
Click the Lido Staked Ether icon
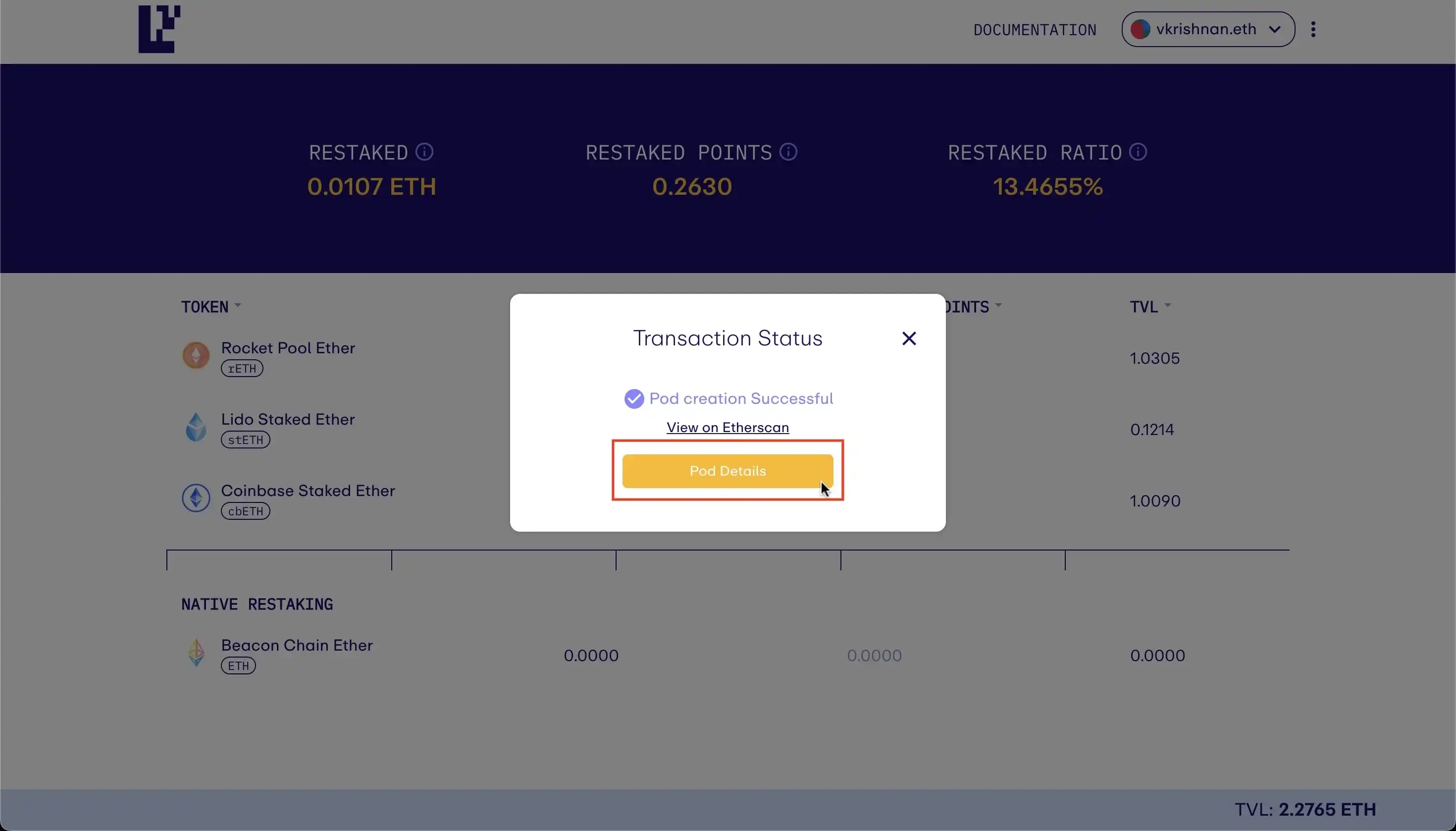click(x=196, y=427)
